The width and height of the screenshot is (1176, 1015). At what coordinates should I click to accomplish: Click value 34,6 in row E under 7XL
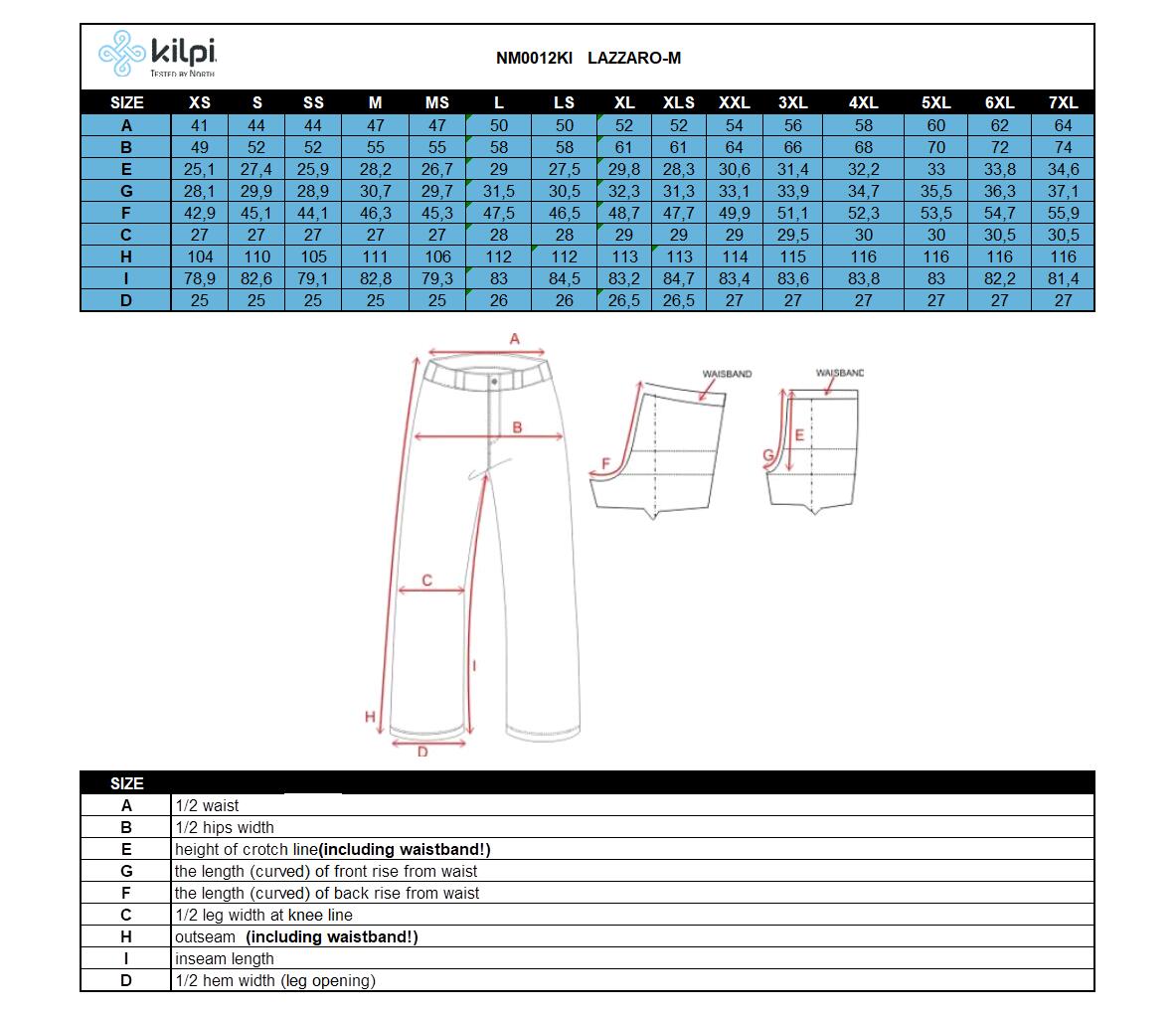1063,170
